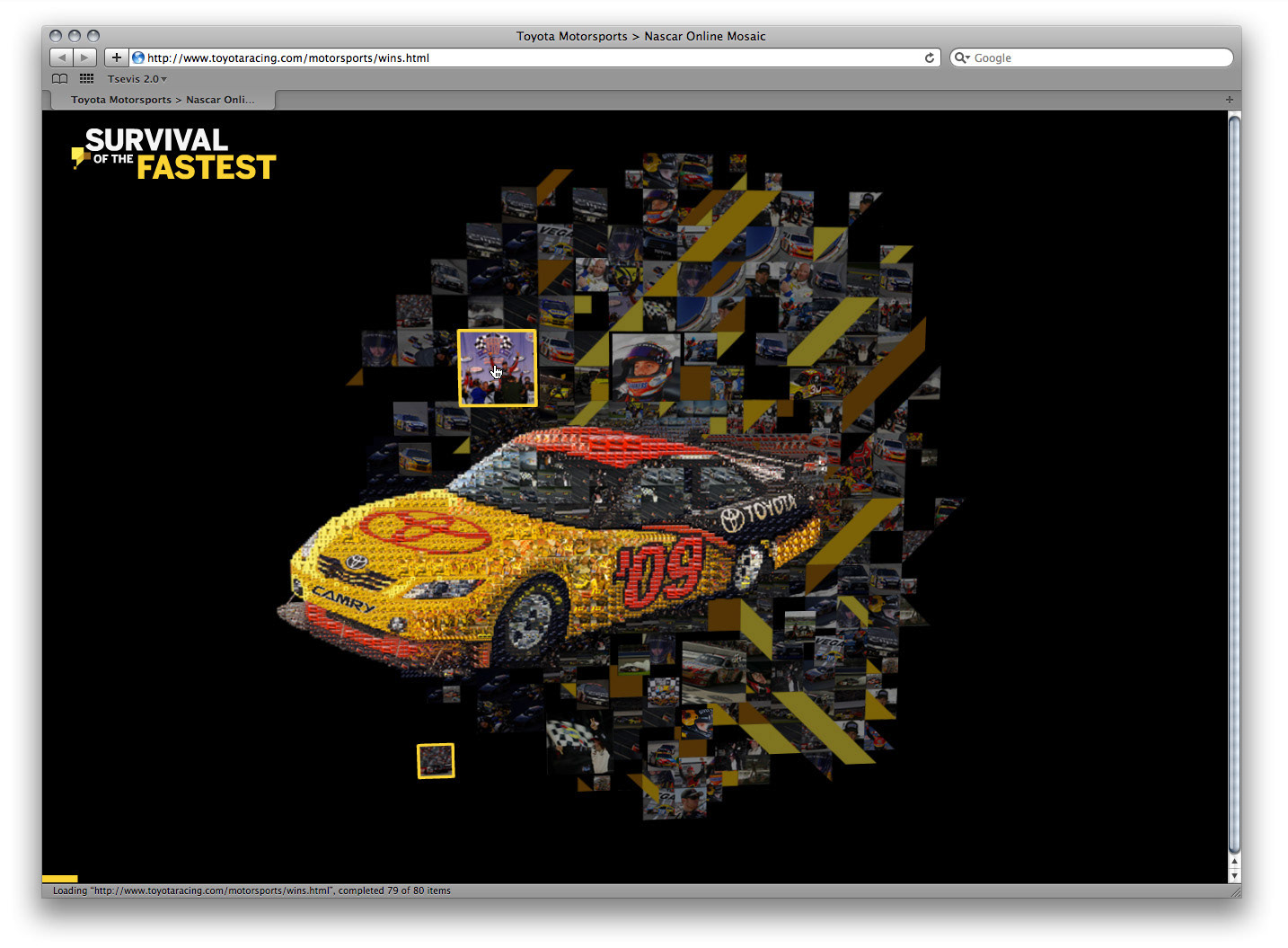Click the vertical scrollbar thumb
This screenshot has height=948, width=1288.
1234,485
